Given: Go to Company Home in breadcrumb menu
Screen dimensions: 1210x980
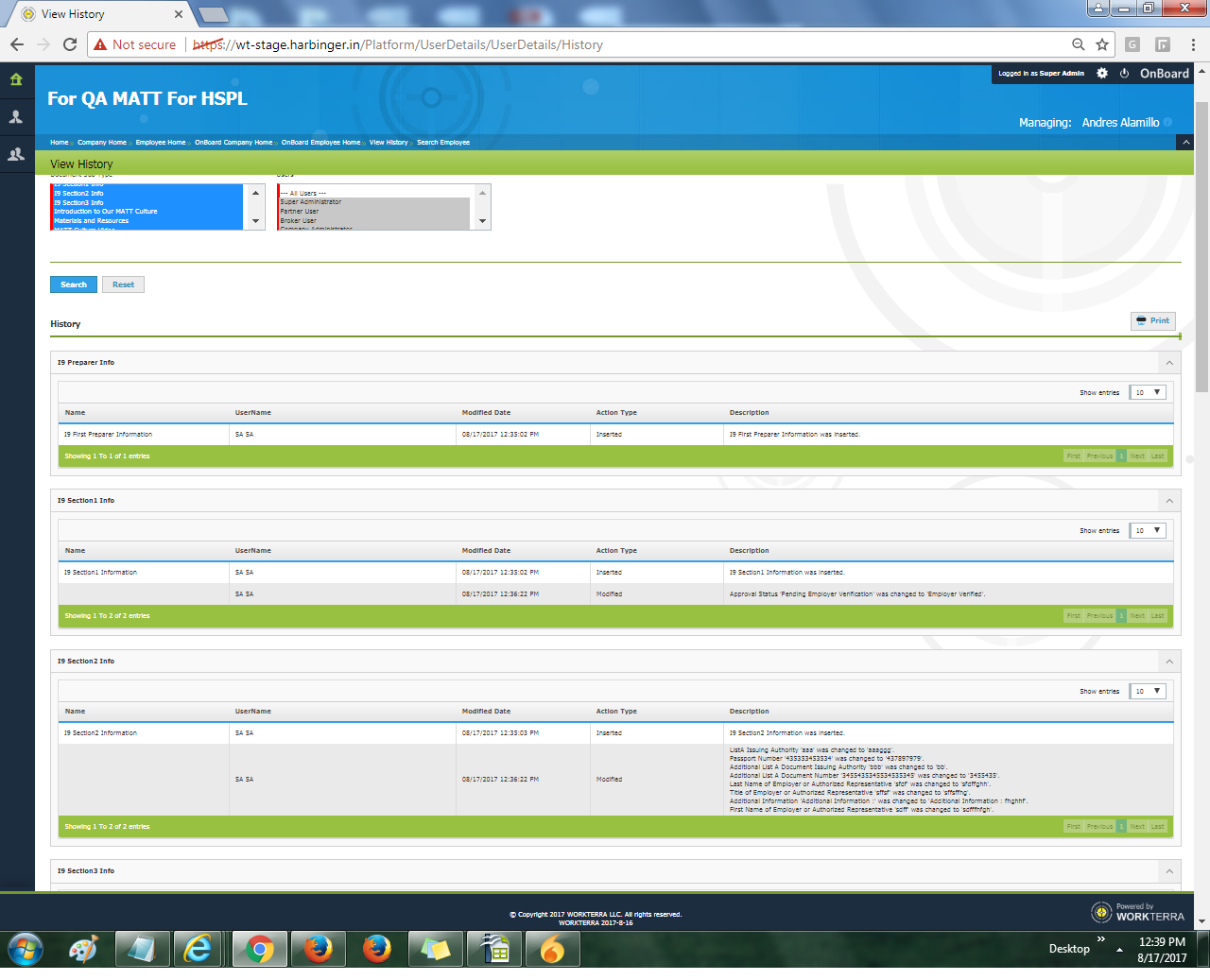Looking at the screenshot, I should tap(102, 143).
